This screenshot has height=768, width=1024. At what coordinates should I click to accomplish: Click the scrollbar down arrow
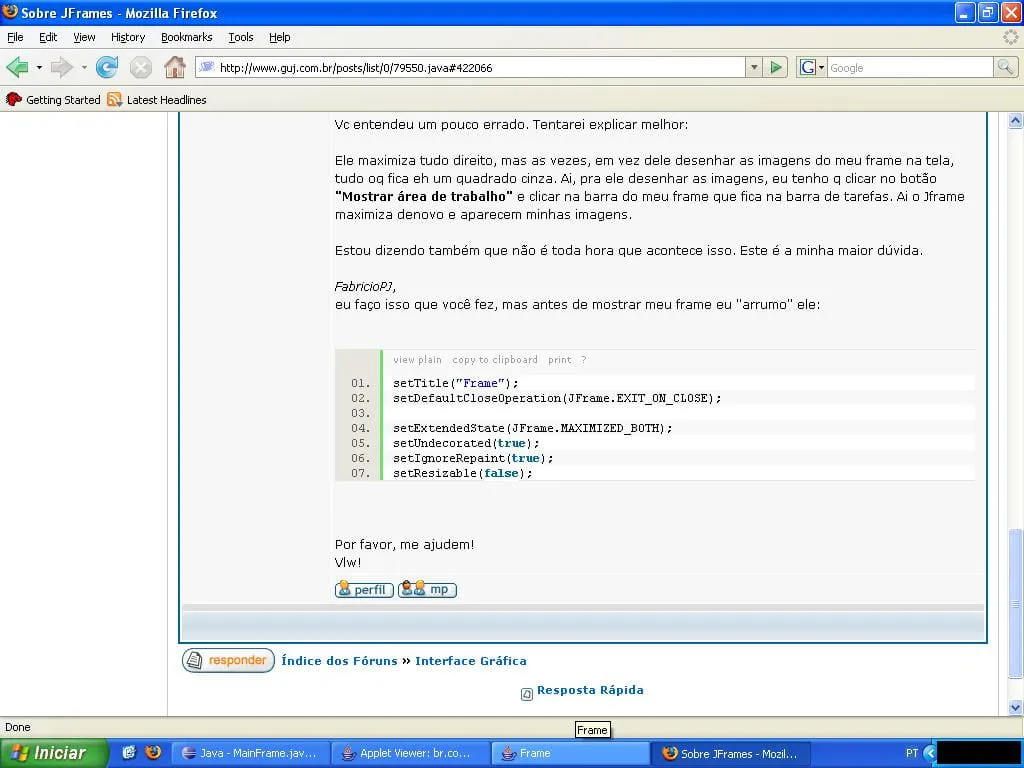tap(1015, 707)
